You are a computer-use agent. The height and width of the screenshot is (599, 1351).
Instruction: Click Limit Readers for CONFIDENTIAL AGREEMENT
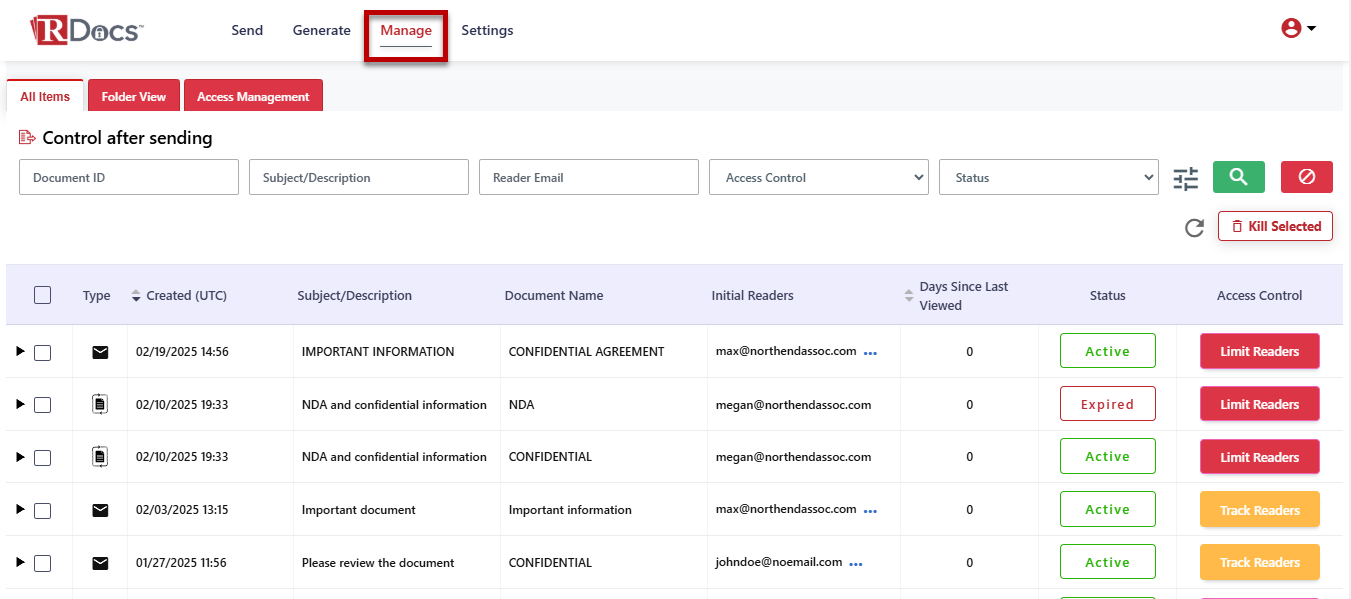[1260, 351]
